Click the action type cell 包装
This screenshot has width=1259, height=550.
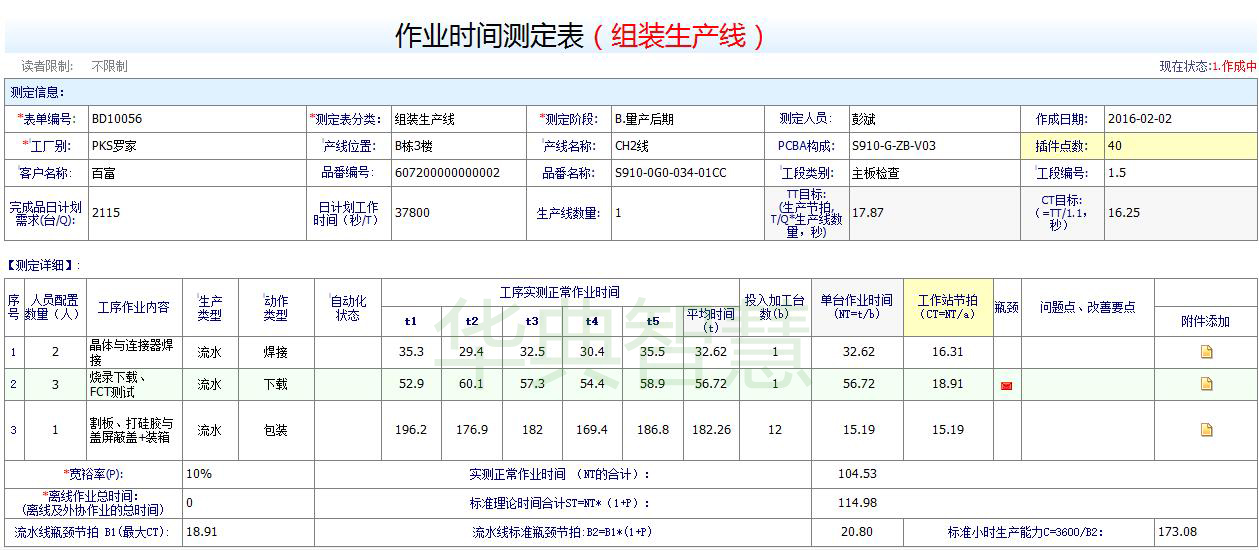pyautogui.click(x=275, y=430)
